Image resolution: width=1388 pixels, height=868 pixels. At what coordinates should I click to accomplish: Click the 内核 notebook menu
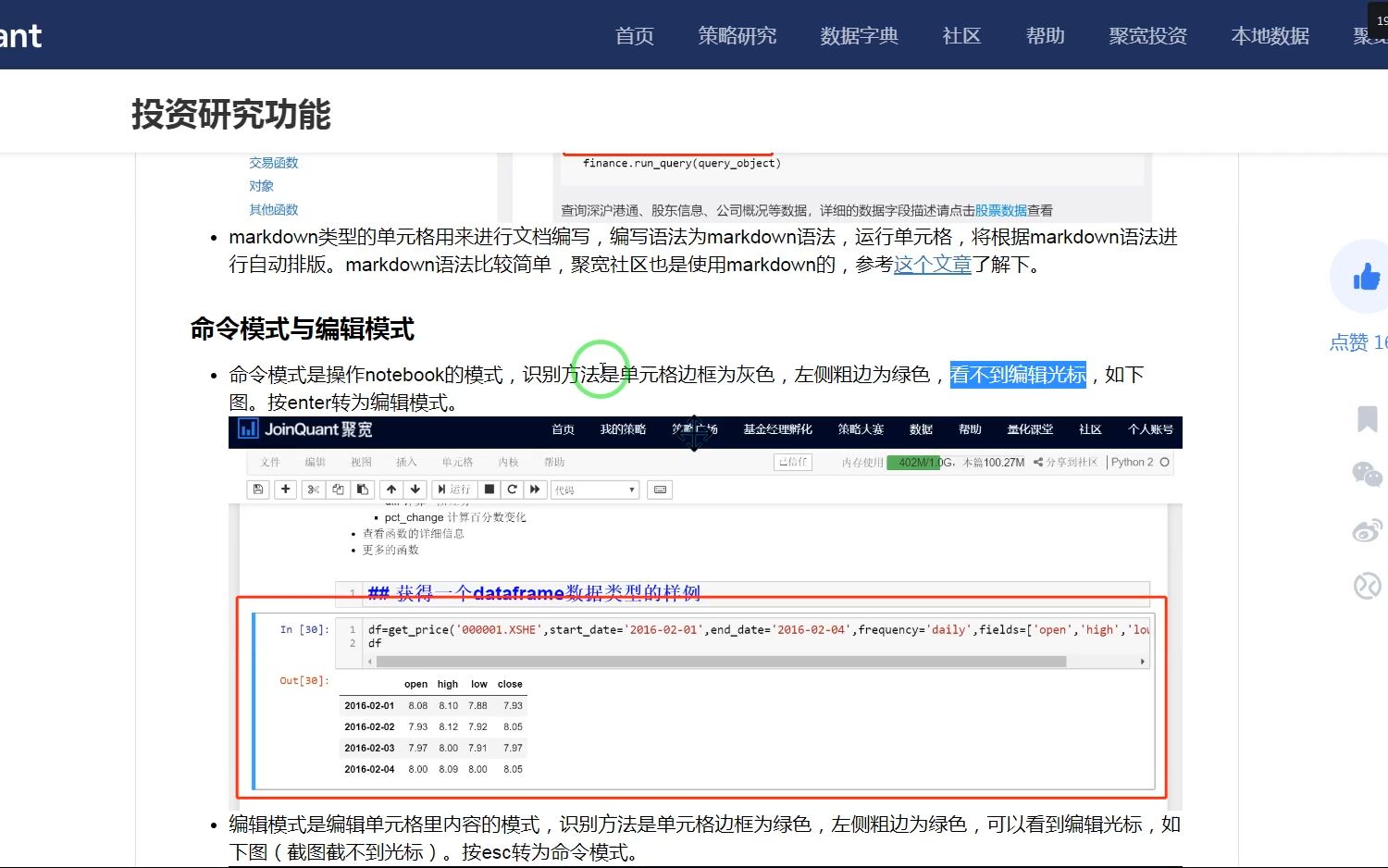click(x=508, y=462)
